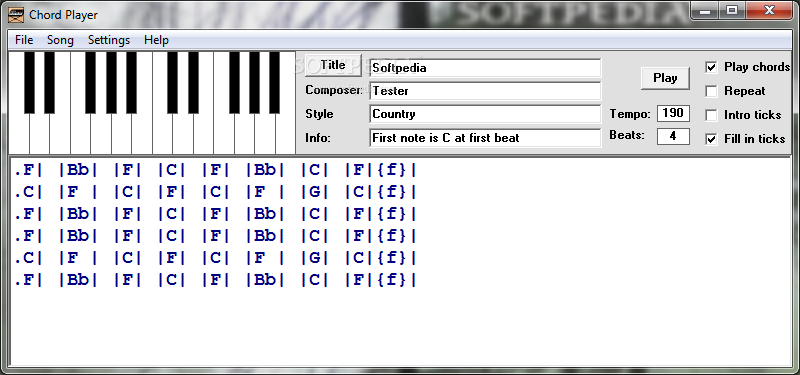Play the lower octave F white key

tap(80, 134)
